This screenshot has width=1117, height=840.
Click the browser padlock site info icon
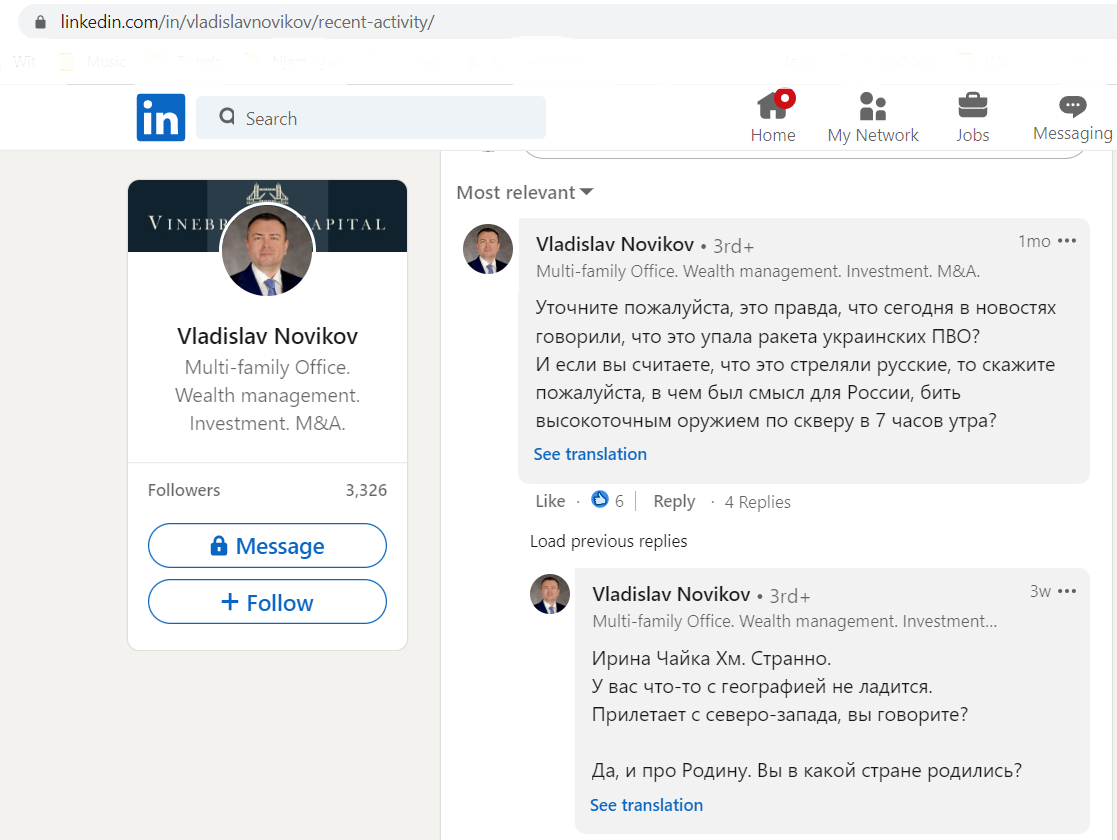(41, 22)
